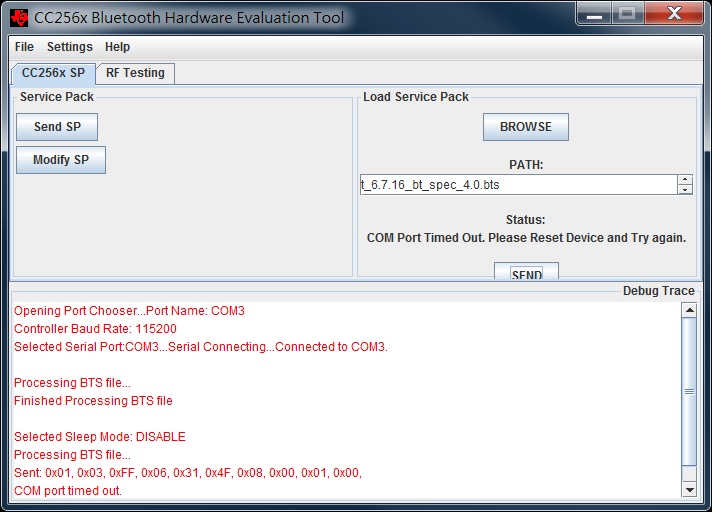712x512 pixels.
Task: Click the Texas Instruments app icon in title bar
Action: click(20, 18)
